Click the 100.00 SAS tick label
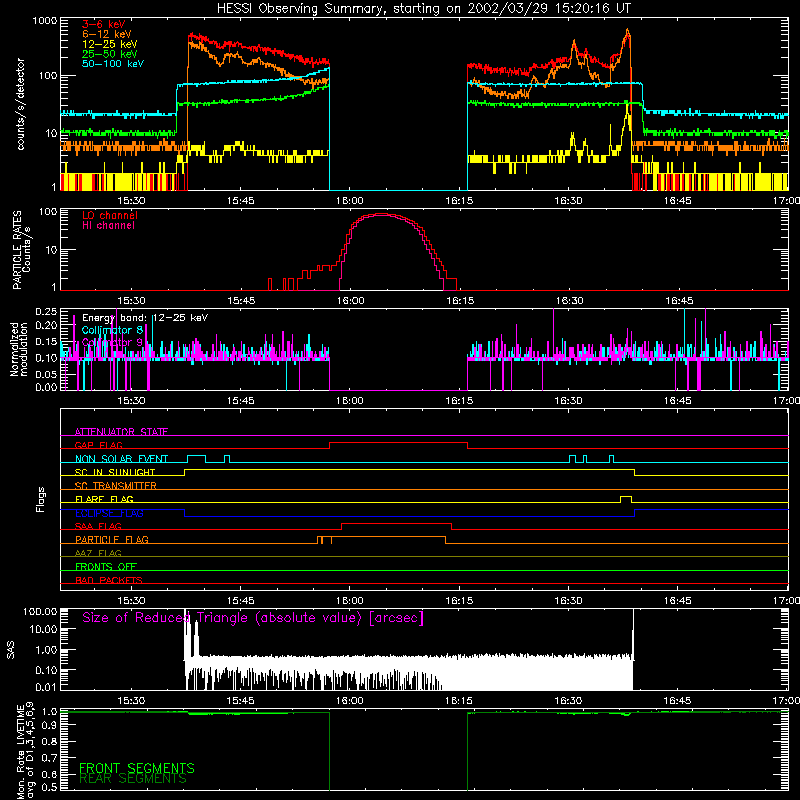The height and width of the screenshot is (800, 800). point(40,612)
